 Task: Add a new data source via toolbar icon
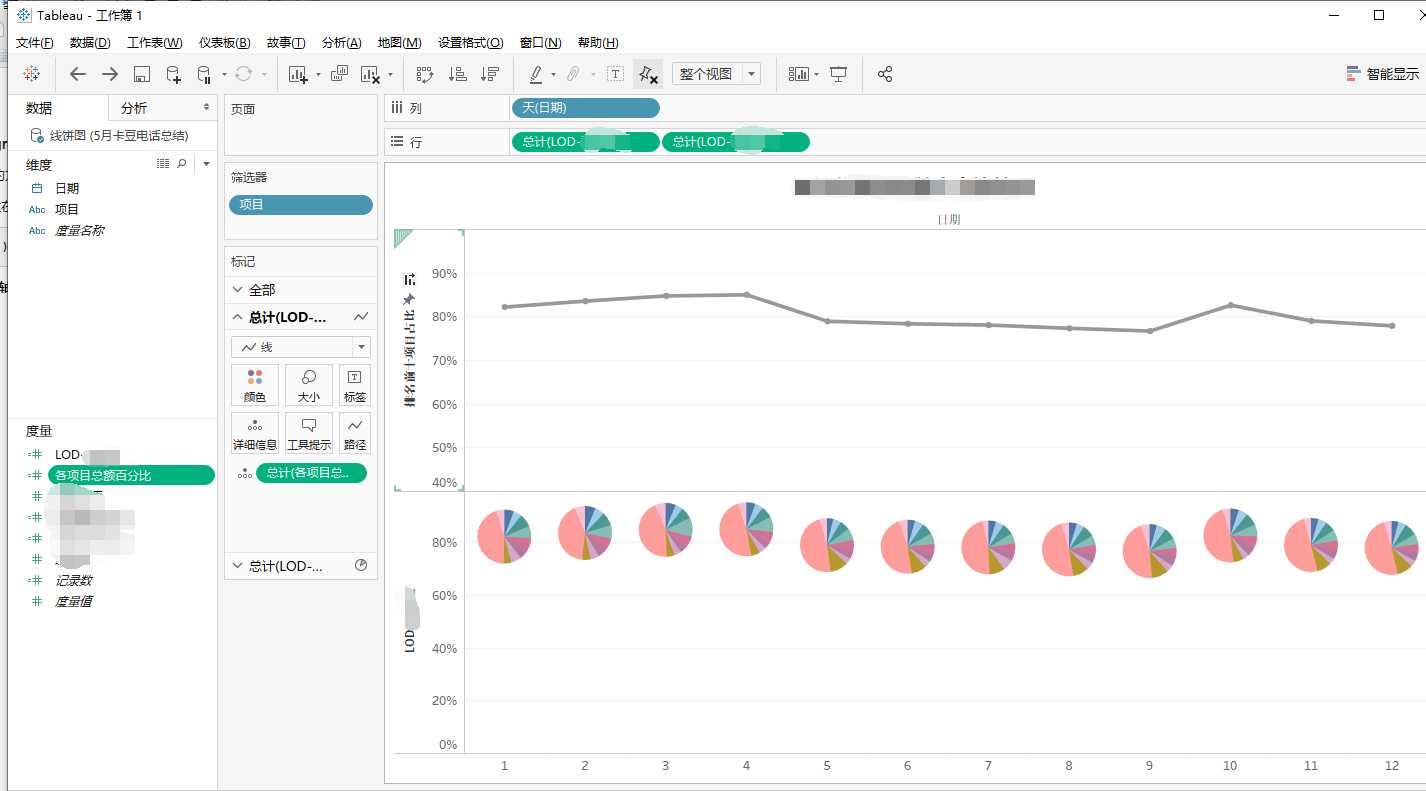point(173,74)
